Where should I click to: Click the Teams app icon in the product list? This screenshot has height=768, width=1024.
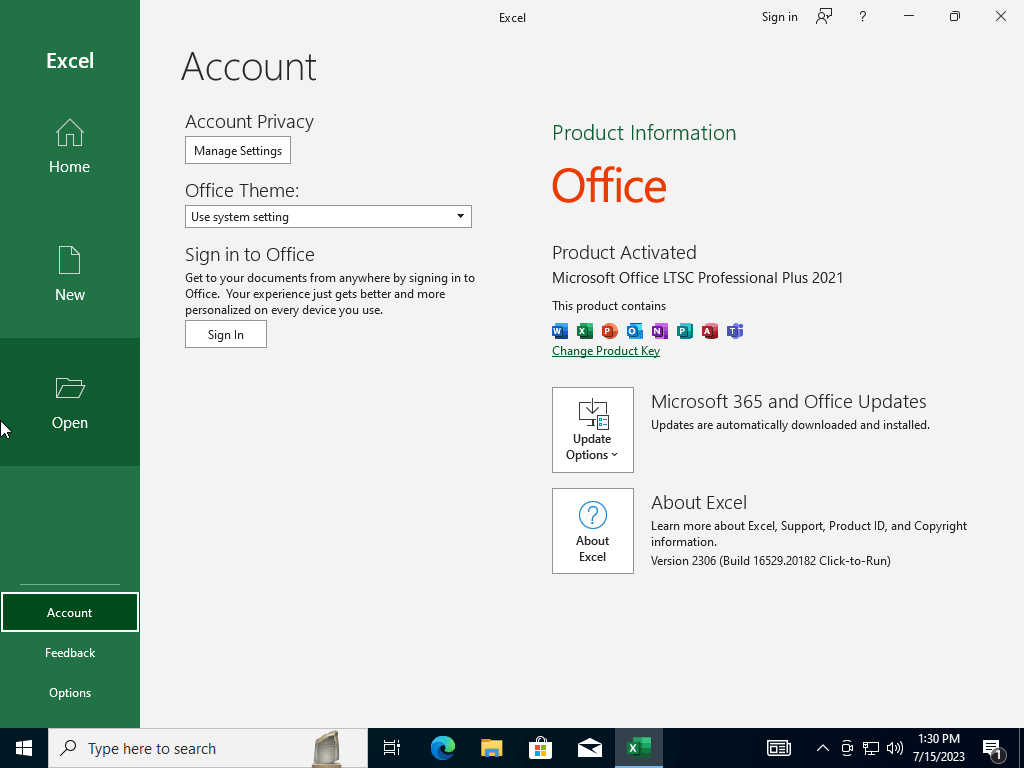click(x=735, y=331)
